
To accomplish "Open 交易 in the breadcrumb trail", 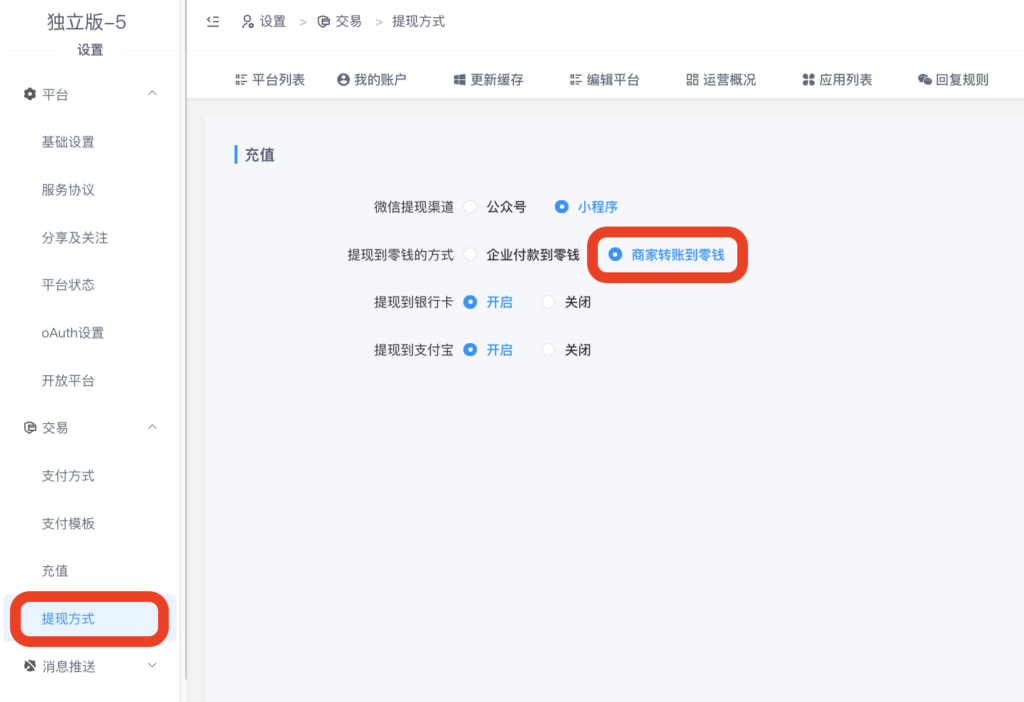I will point(346,20).
